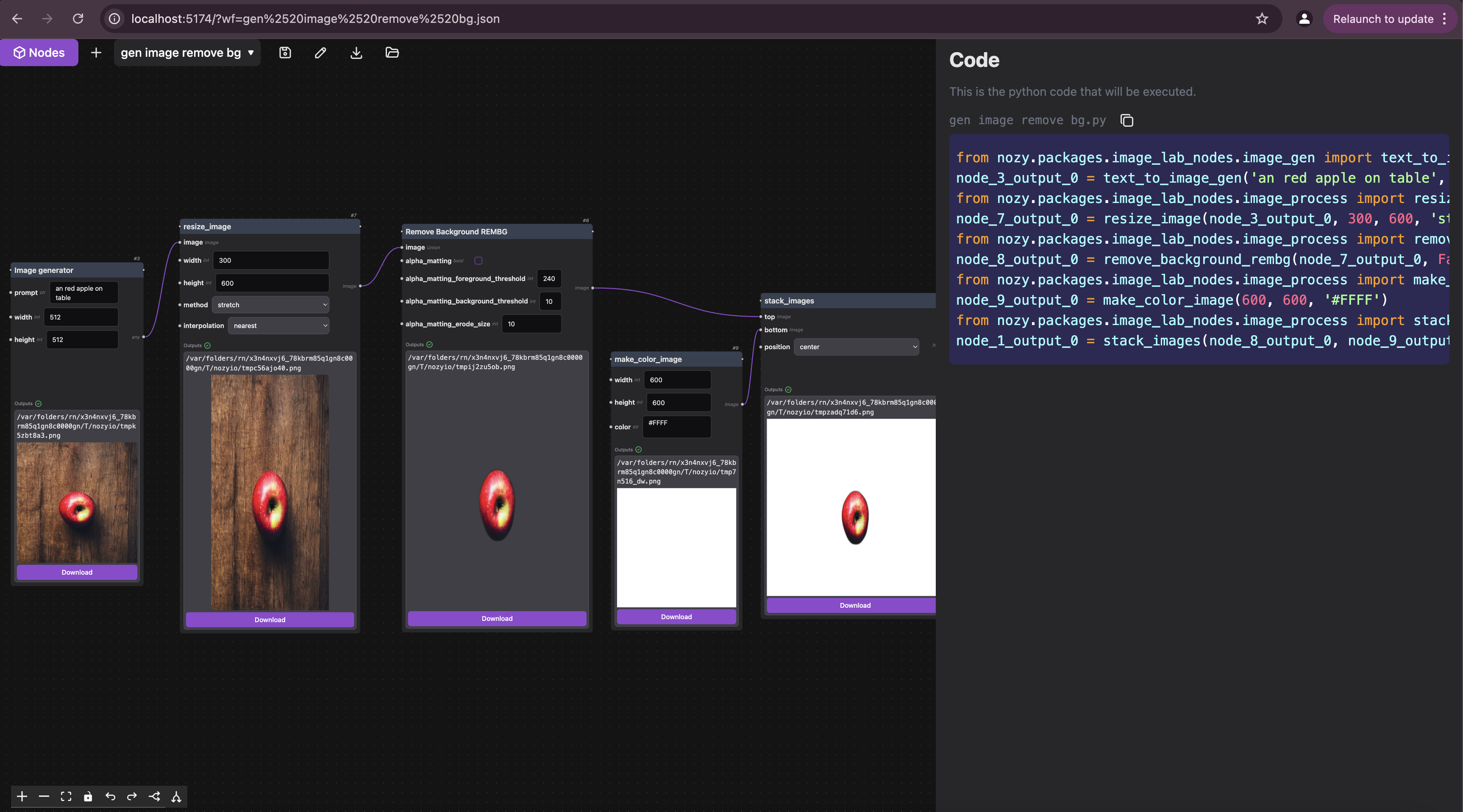
Task: Copy the python code with clipboard icon
Action: [x=1127, y=120]
